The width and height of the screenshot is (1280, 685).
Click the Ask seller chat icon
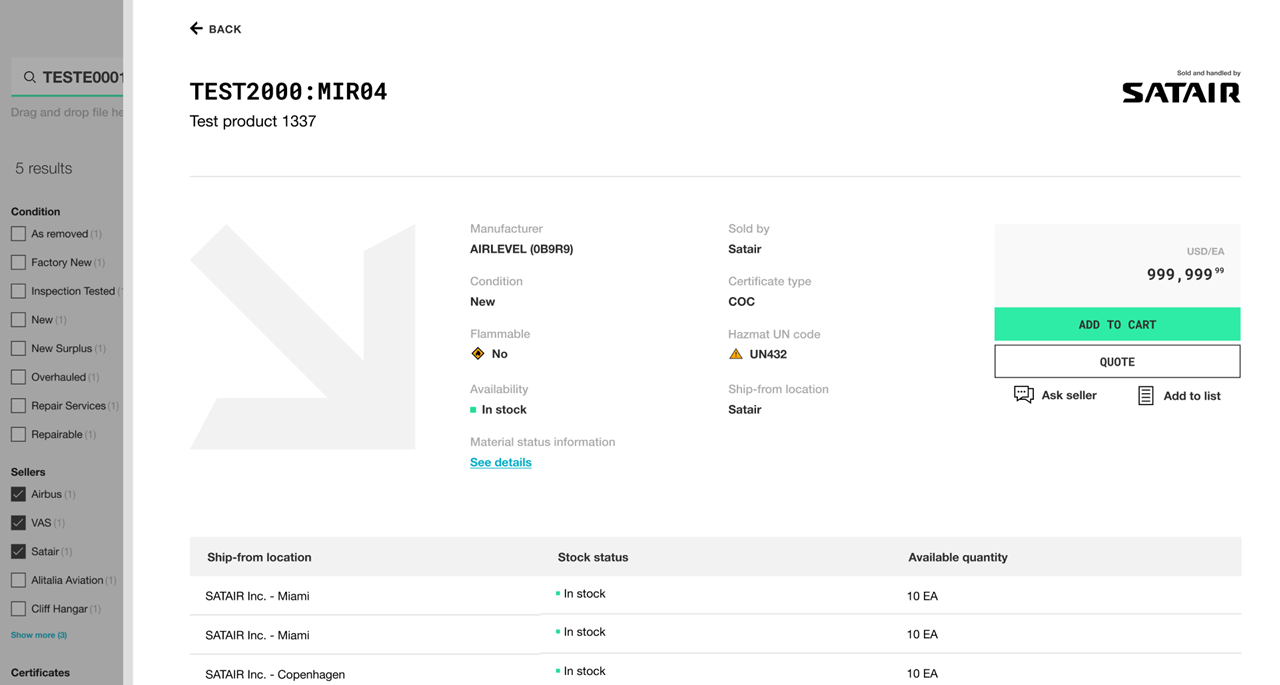1024,395
